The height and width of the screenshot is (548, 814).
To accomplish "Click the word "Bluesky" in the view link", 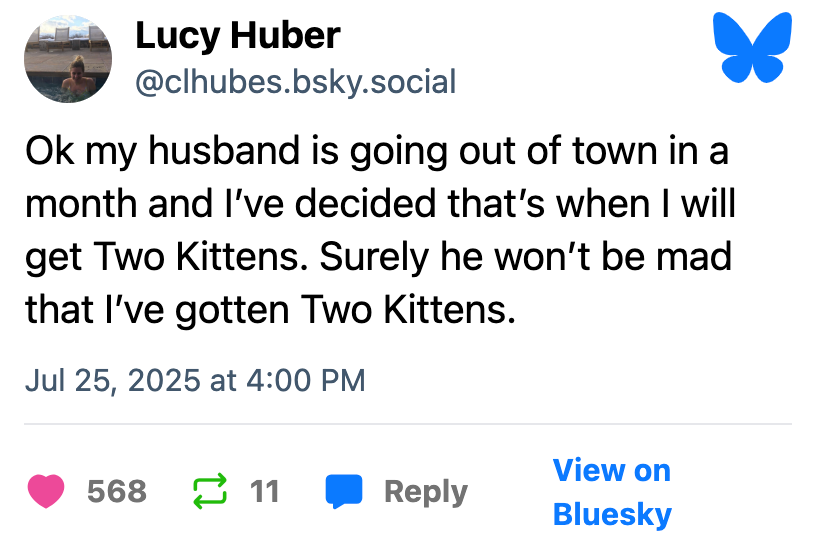I will pos(611,514).
